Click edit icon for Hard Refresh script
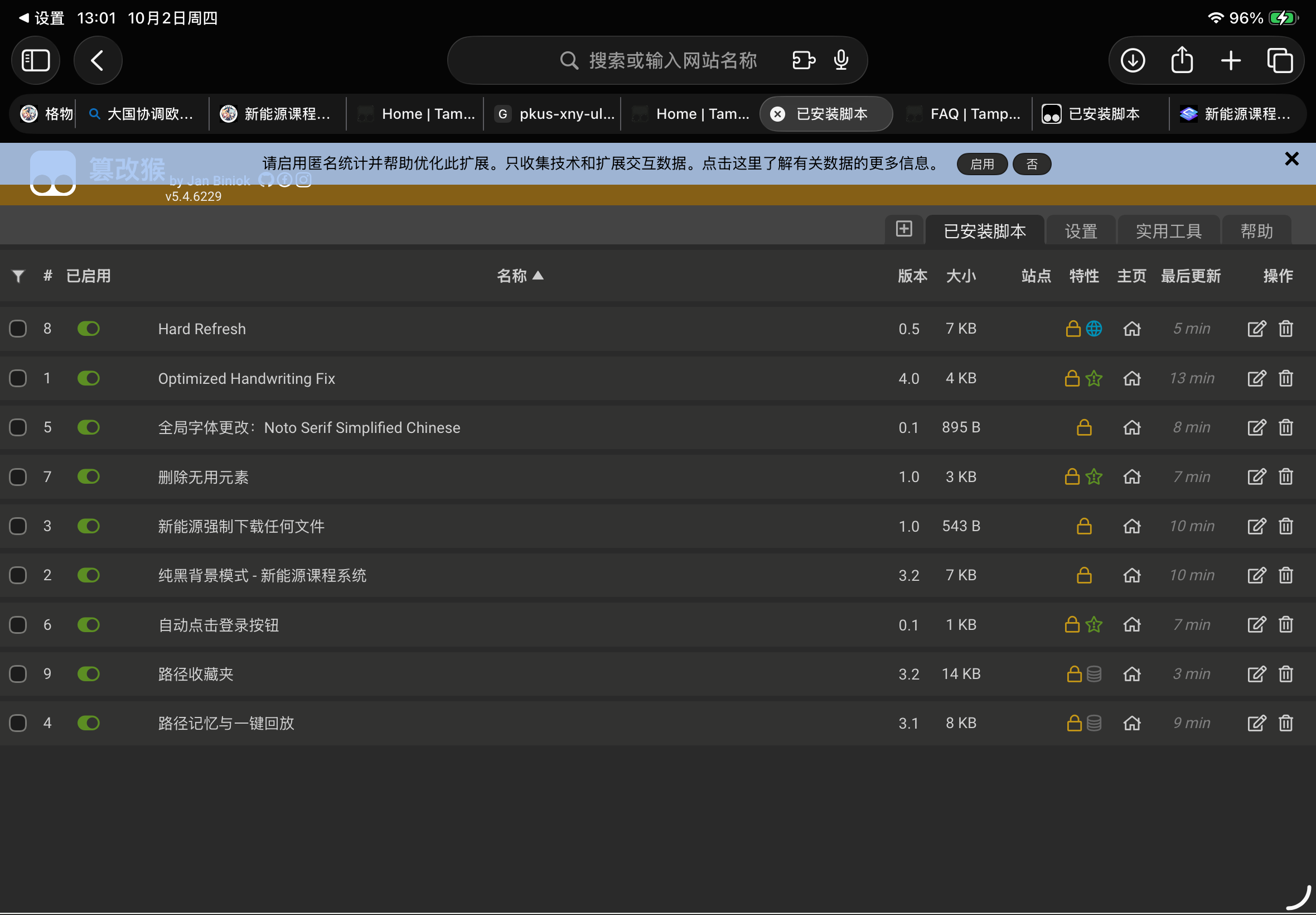This screenshot has height=915, width=1316. coord(1256,329)
